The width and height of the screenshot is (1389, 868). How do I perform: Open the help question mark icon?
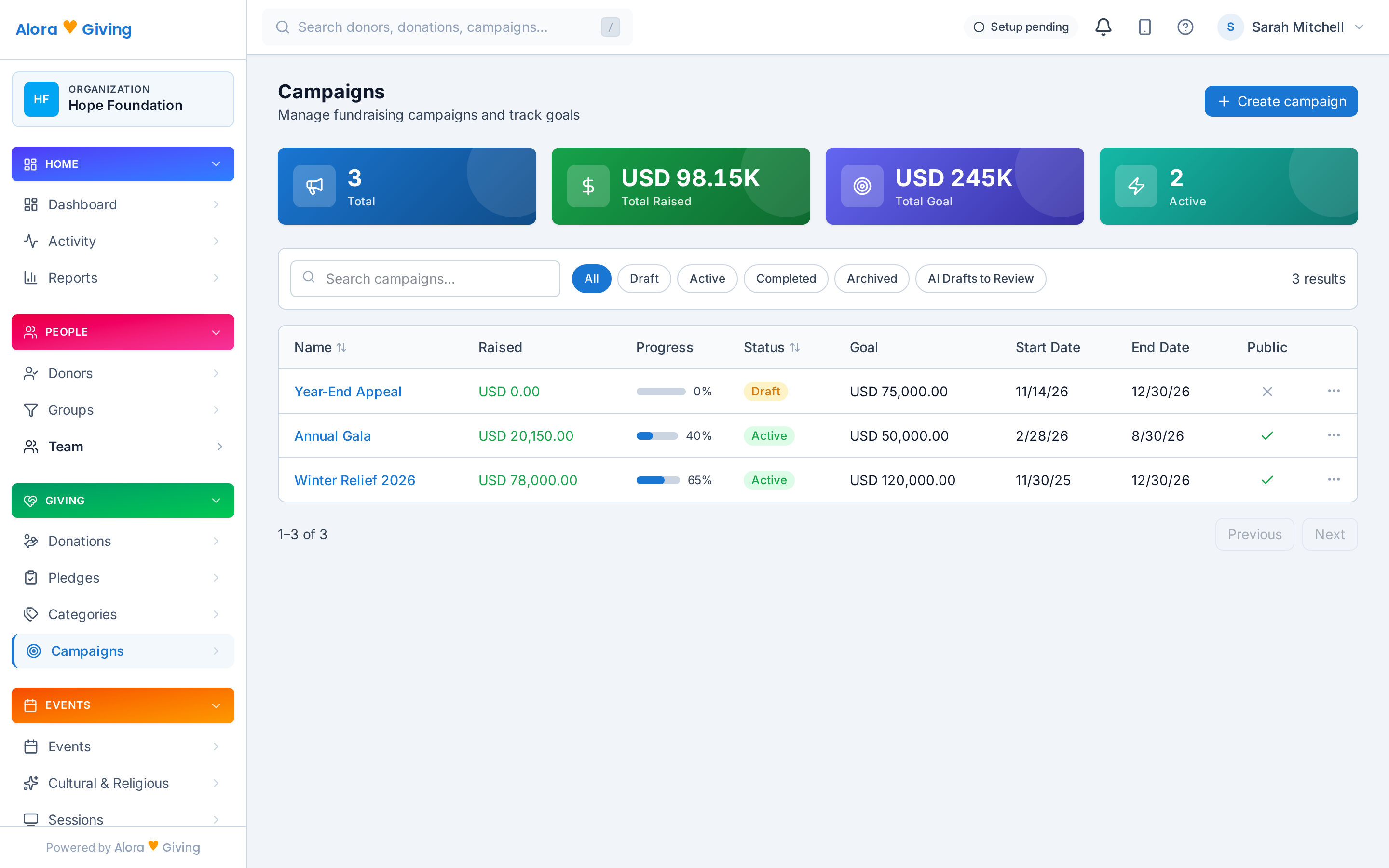pos(1185,27)
